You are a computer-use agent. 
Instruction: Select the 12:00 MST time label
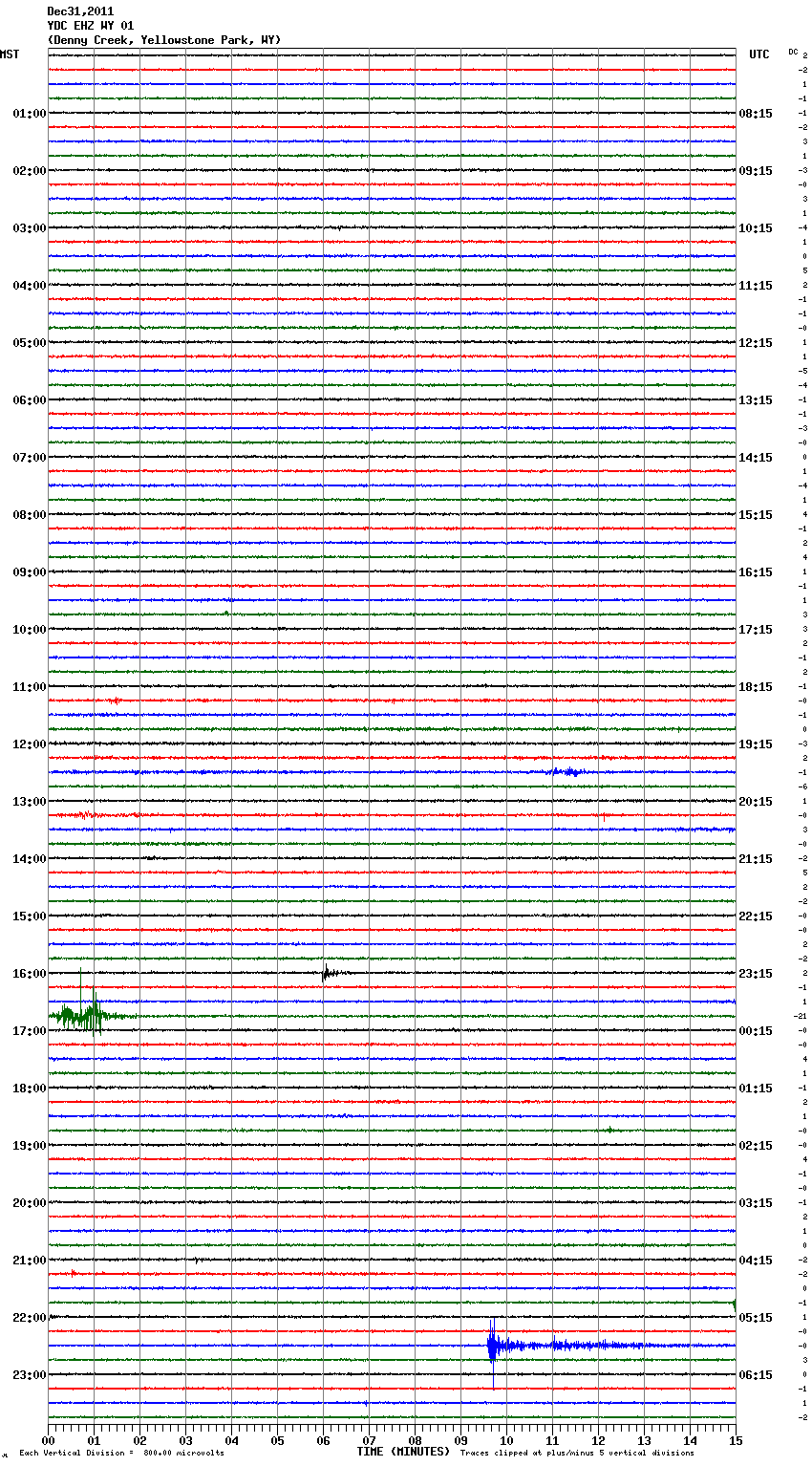pyautogui.click(x=30, y=744)
